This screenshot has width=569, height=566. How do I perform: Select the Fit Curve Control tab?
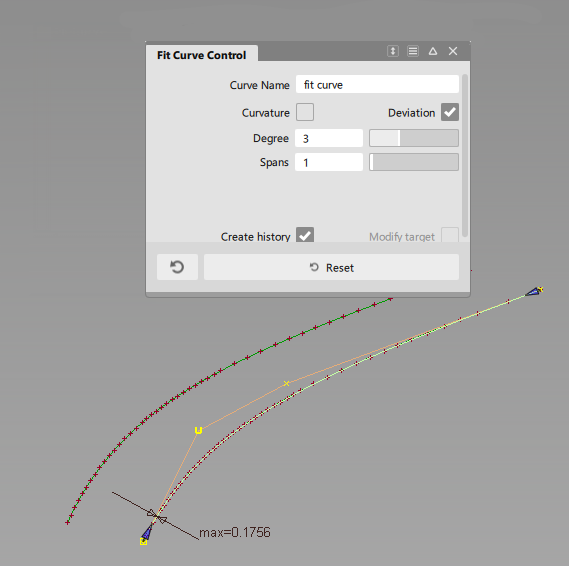click(x=202, y=55)
